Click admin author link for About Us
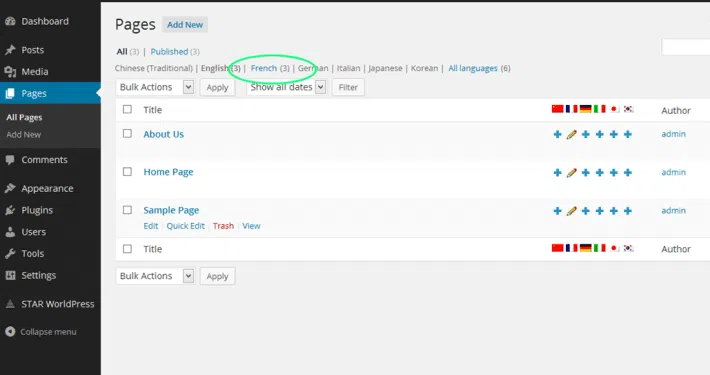The image size is (710, 375). click(673, 134)
